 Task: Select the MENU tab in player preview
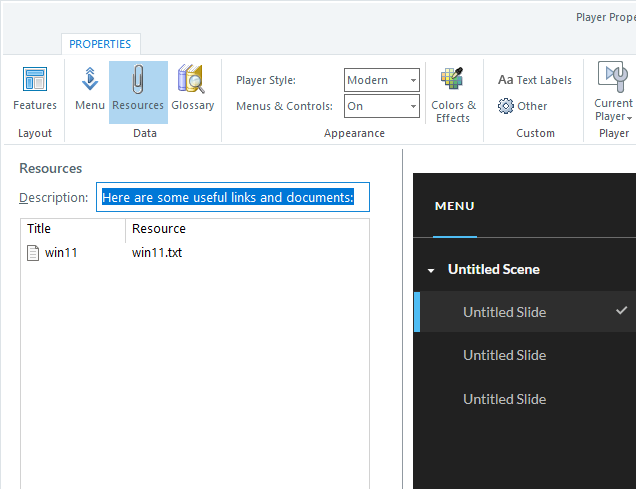point(454,206)
